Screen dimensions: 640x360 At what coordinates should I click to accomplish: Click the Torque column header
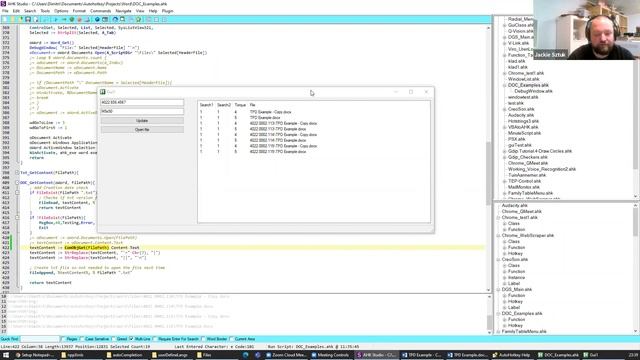(240, 105)
